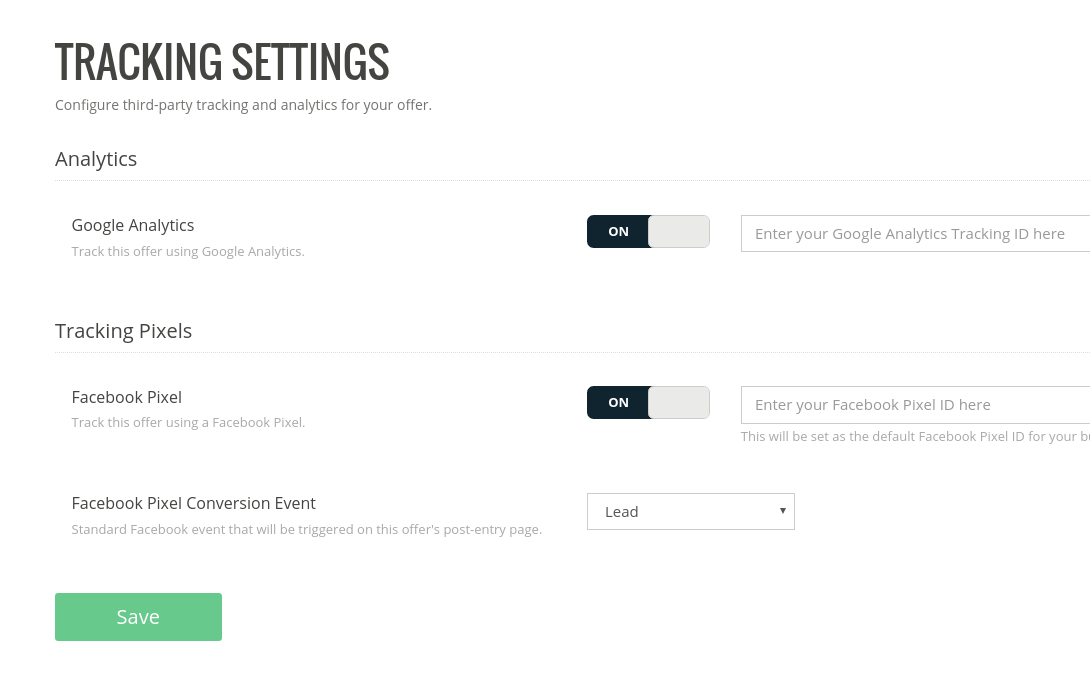Image resolution: width=1090 pixels, height=700 pixels.
Task: Select the Tracking Pixels section heading
Action: click(x=123, y=331)
